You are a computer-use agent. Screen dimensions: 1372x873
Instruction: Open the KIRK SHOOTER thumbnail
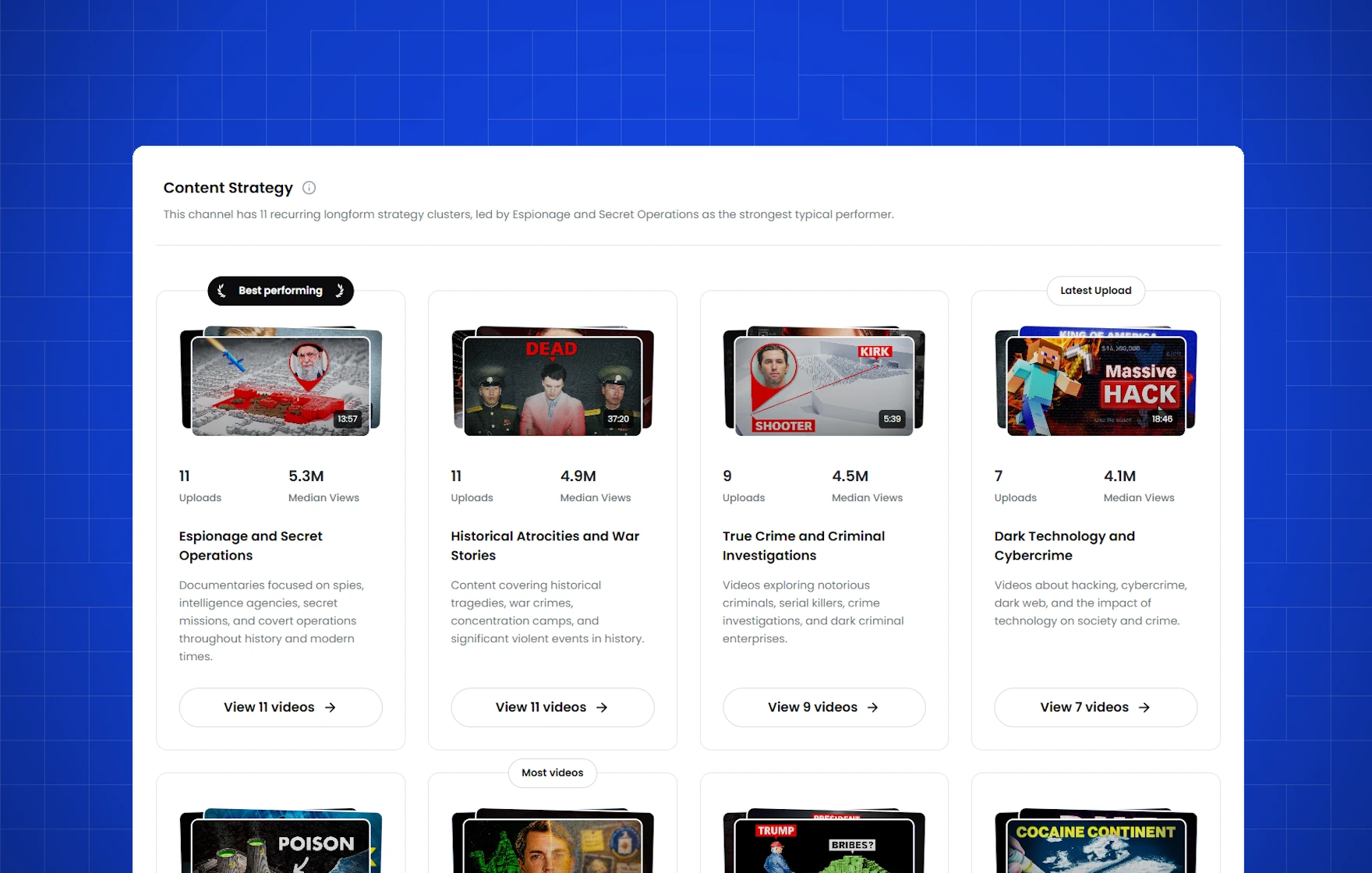tap(824, 386)
